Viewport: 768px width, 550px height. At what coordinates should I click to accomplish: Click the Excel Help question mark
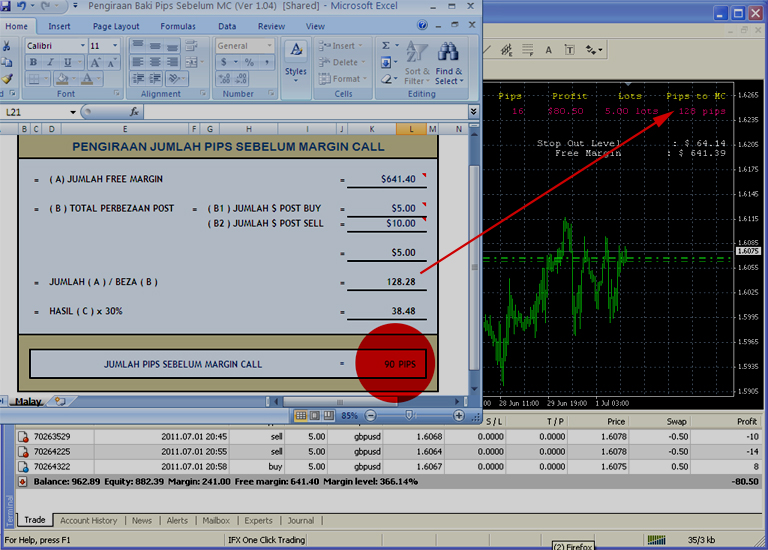[422, 25]
